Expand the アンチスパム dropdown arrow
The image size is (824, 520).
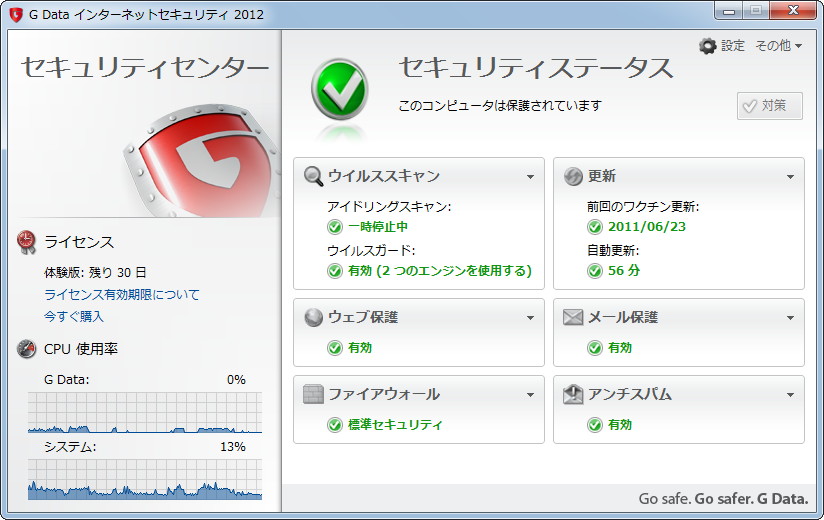790,395
